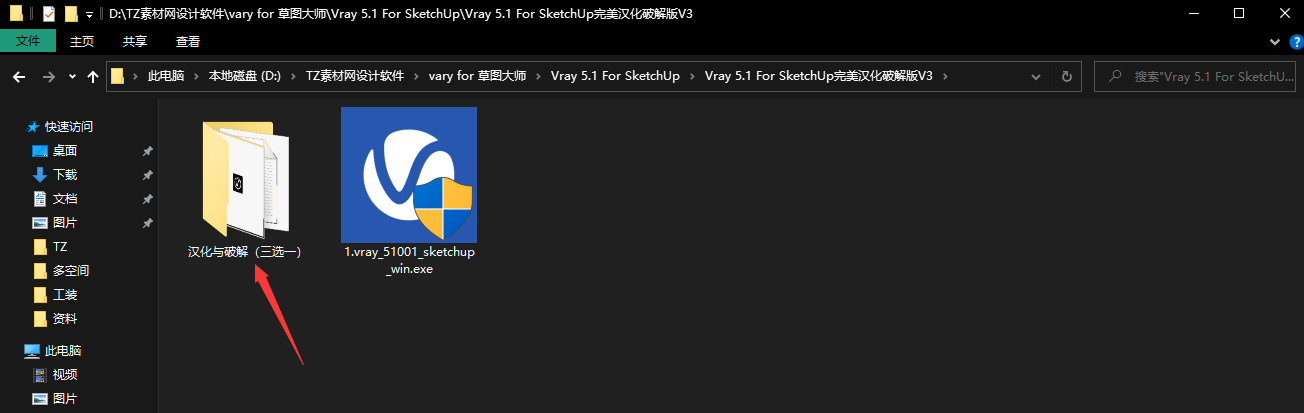Click the folder icon at title bar left
The height and width of the screenshot is (413, 1304).
coord(16,14)
